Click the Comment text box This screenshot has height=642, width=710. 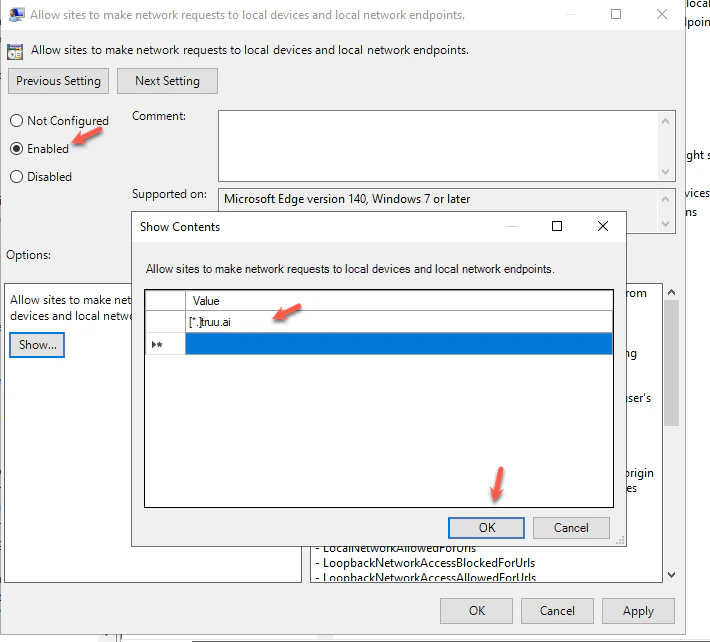(x=438, y=146)
